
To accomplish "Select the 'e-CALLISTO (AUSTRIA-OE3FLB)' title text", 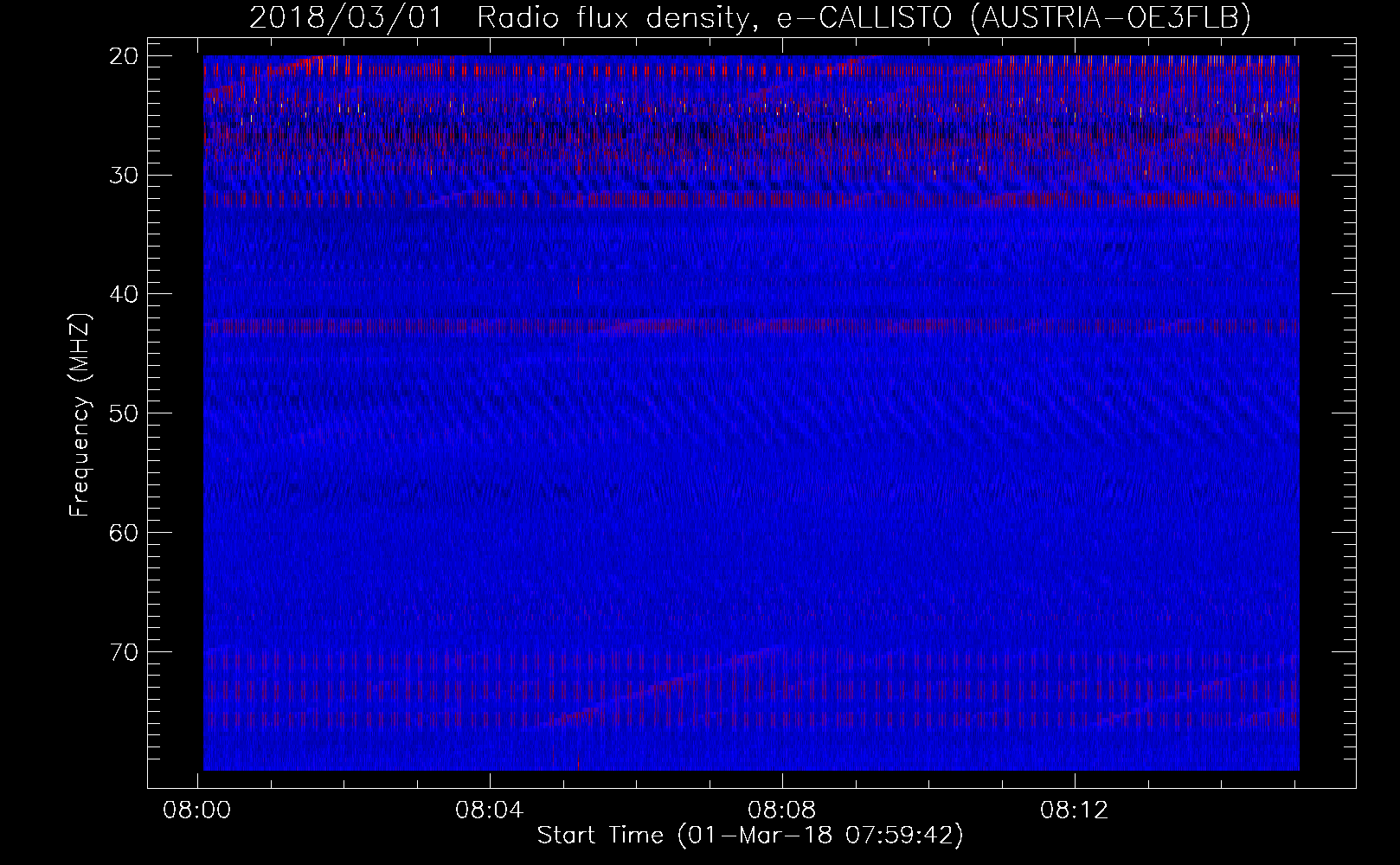I will coord(1013,18).
